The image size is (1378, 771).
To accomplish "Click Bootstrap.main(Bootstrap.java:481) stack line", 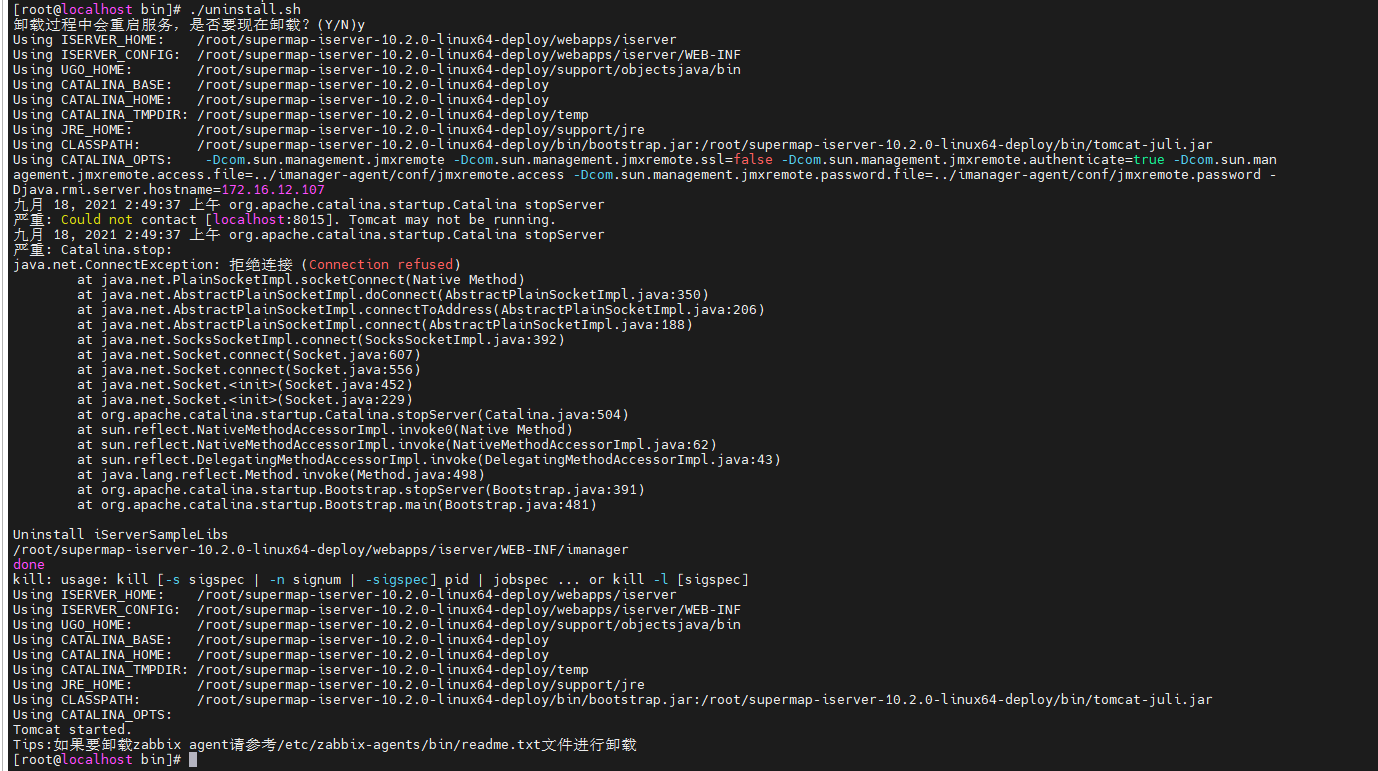I will click(x=337, y=504).
